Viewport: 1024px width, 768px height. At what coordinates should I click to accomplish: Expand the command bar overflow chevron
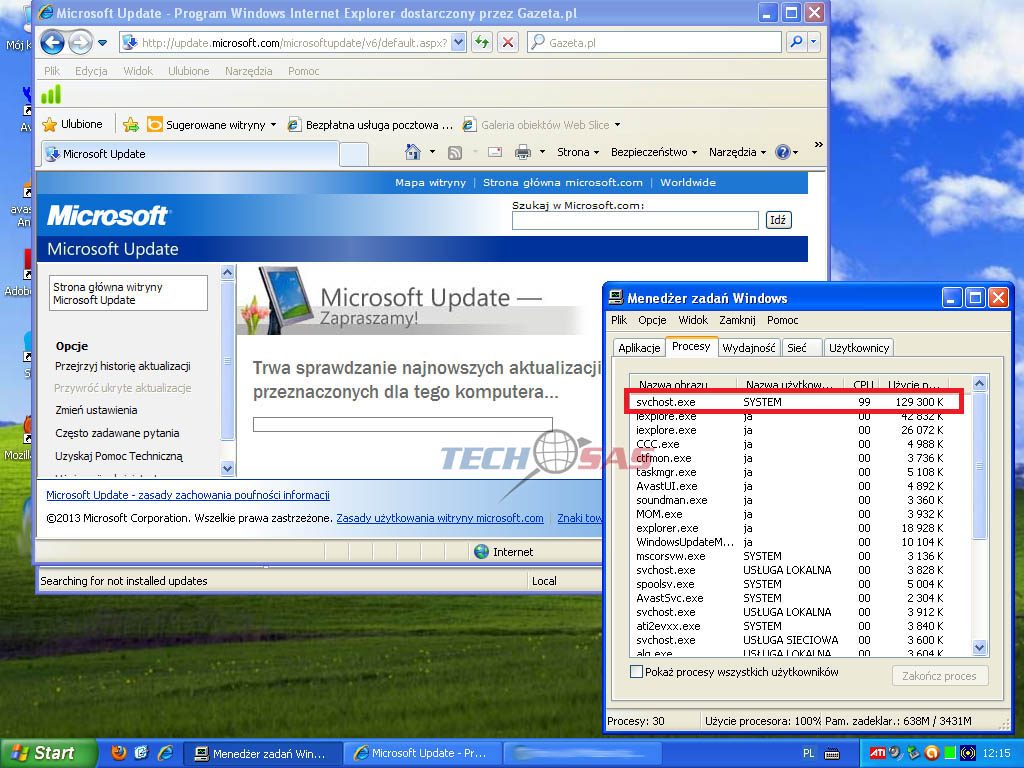818,144
